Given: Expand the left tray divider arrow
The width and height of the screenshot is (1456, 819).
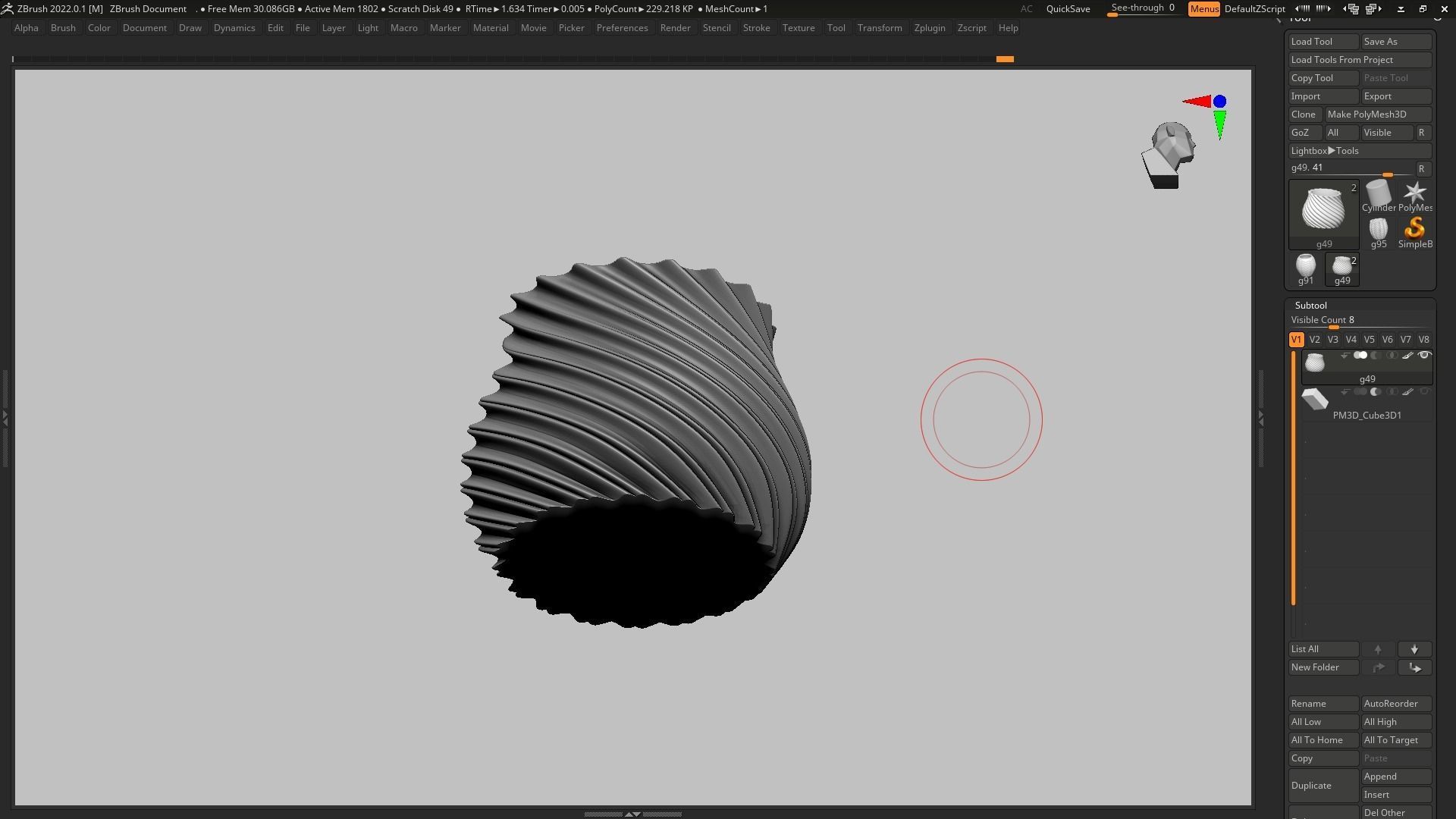Looking at the screenshot, I should (5, 418).
